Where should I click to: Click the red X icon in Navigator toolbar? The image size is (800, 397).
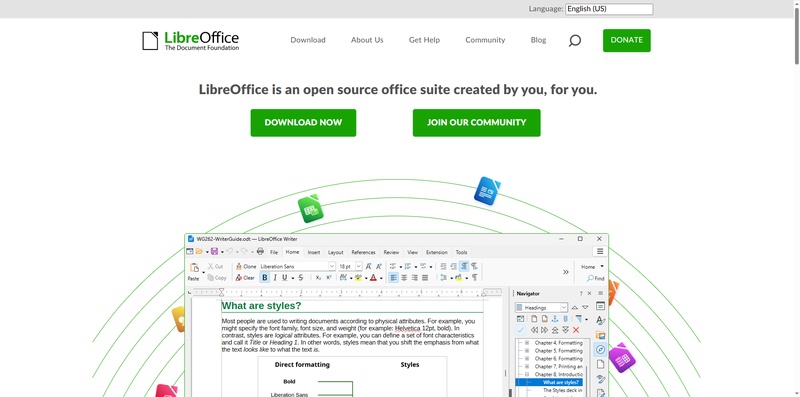coord(576,330)
